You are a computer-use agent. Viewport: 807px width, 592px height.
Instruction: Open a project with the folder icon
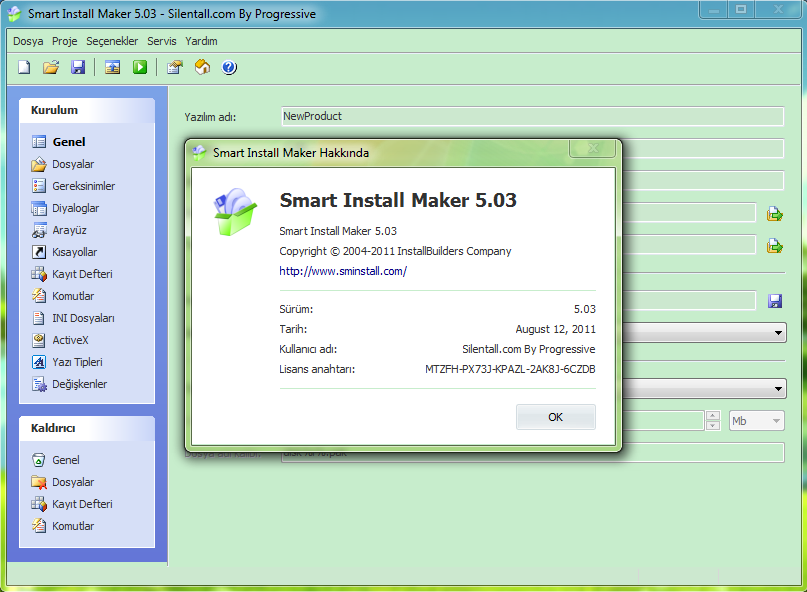click(x=51, y=67)
